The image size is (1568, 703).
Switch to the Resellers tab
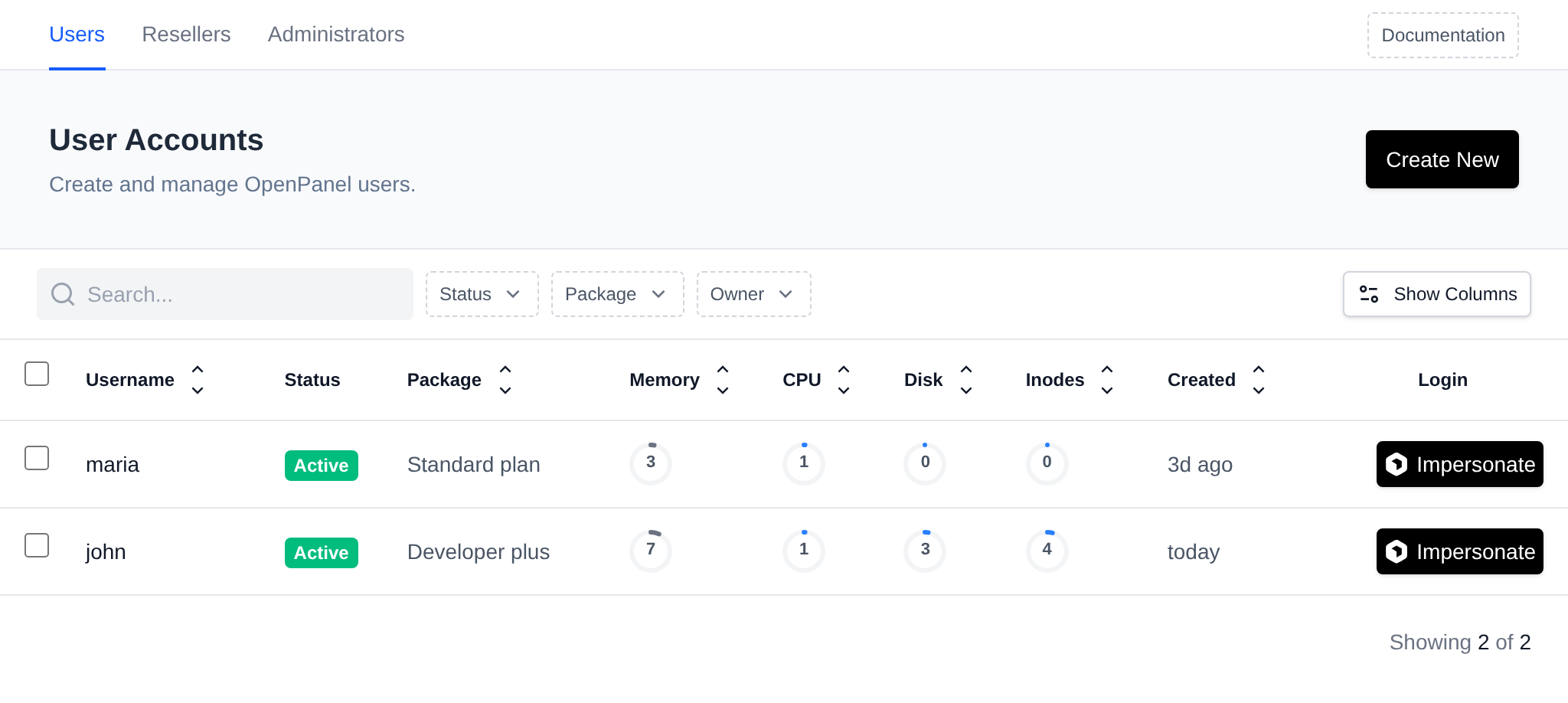(186, 34)
